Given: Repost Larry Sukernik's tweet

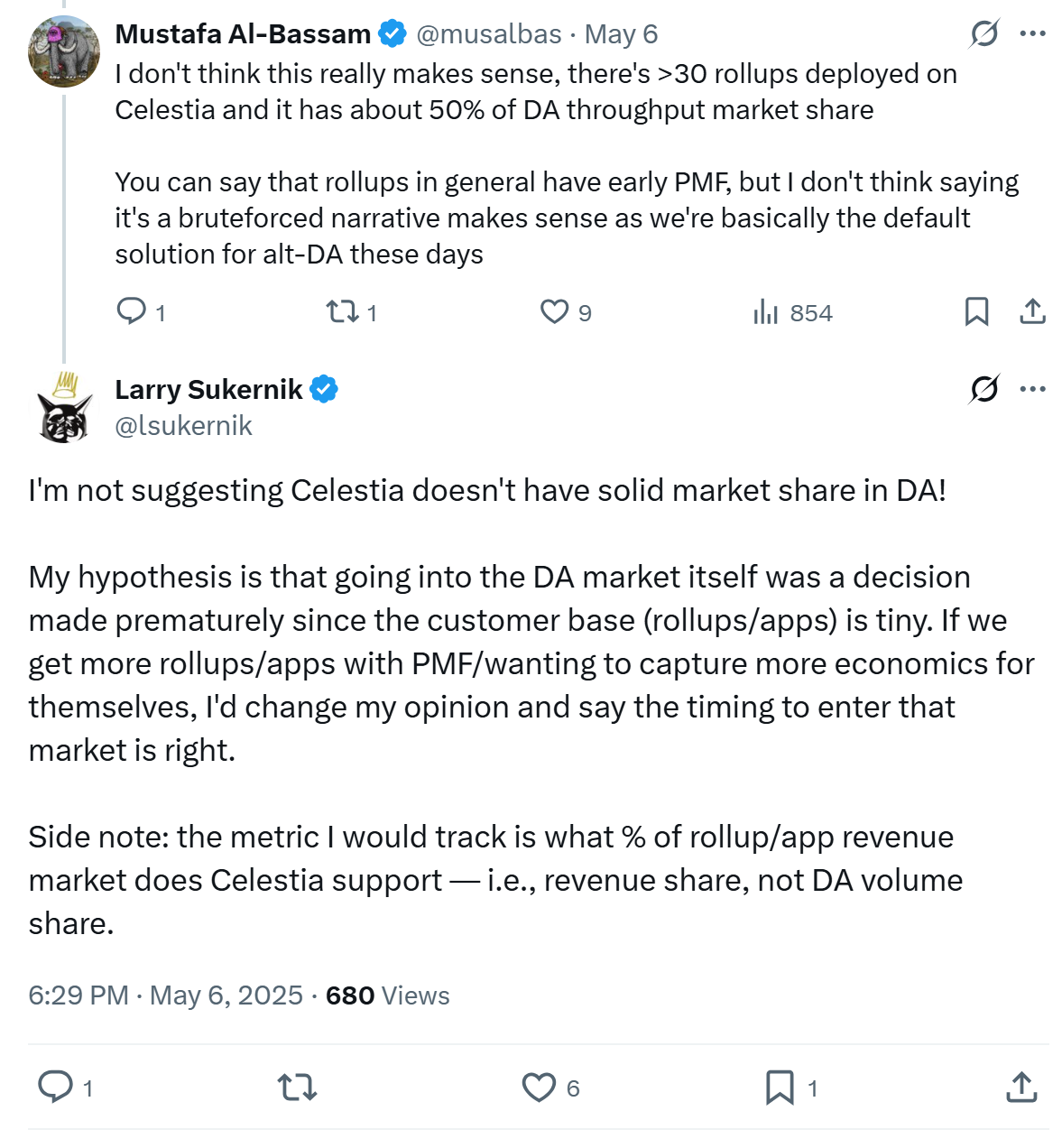Looking at the screenshot, I should [x=297, y=1087].
